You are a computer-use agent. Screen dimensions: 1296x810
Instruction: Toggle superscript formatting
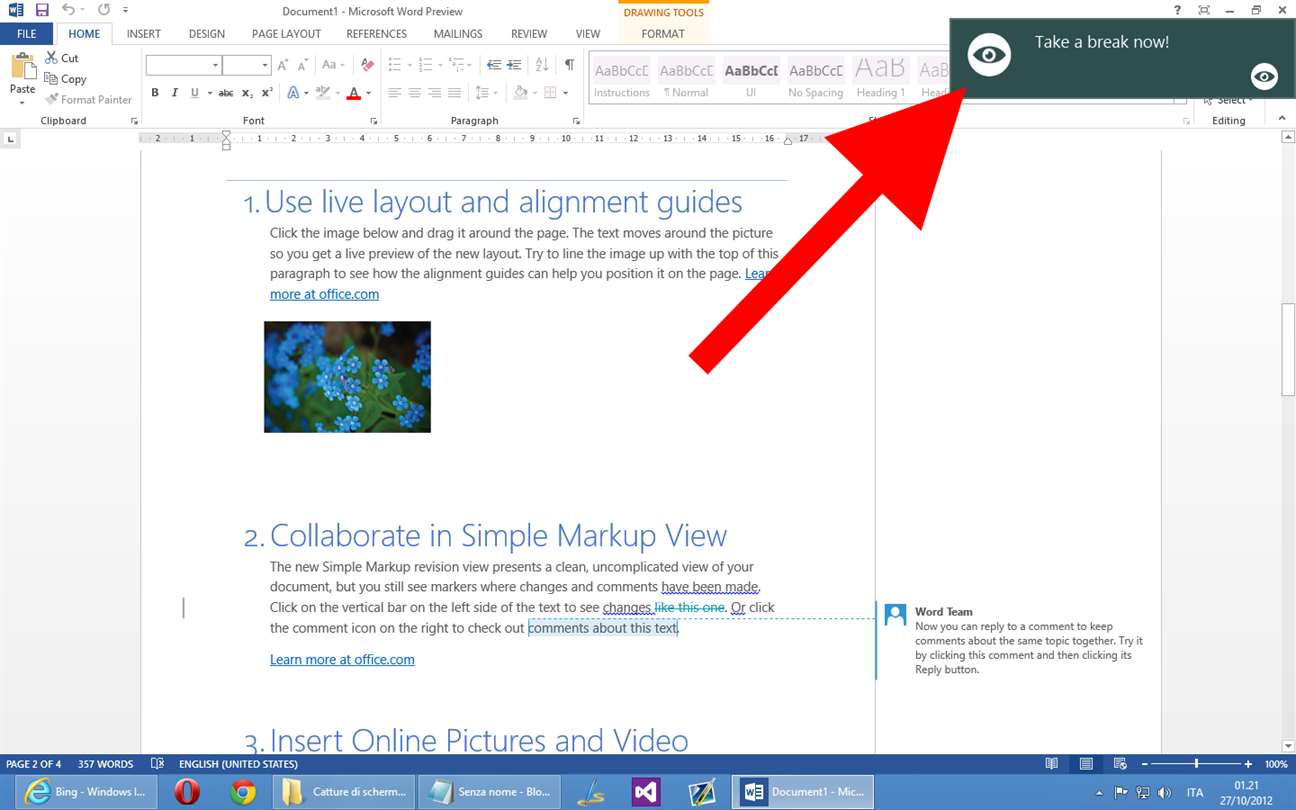tap(267, 93)
